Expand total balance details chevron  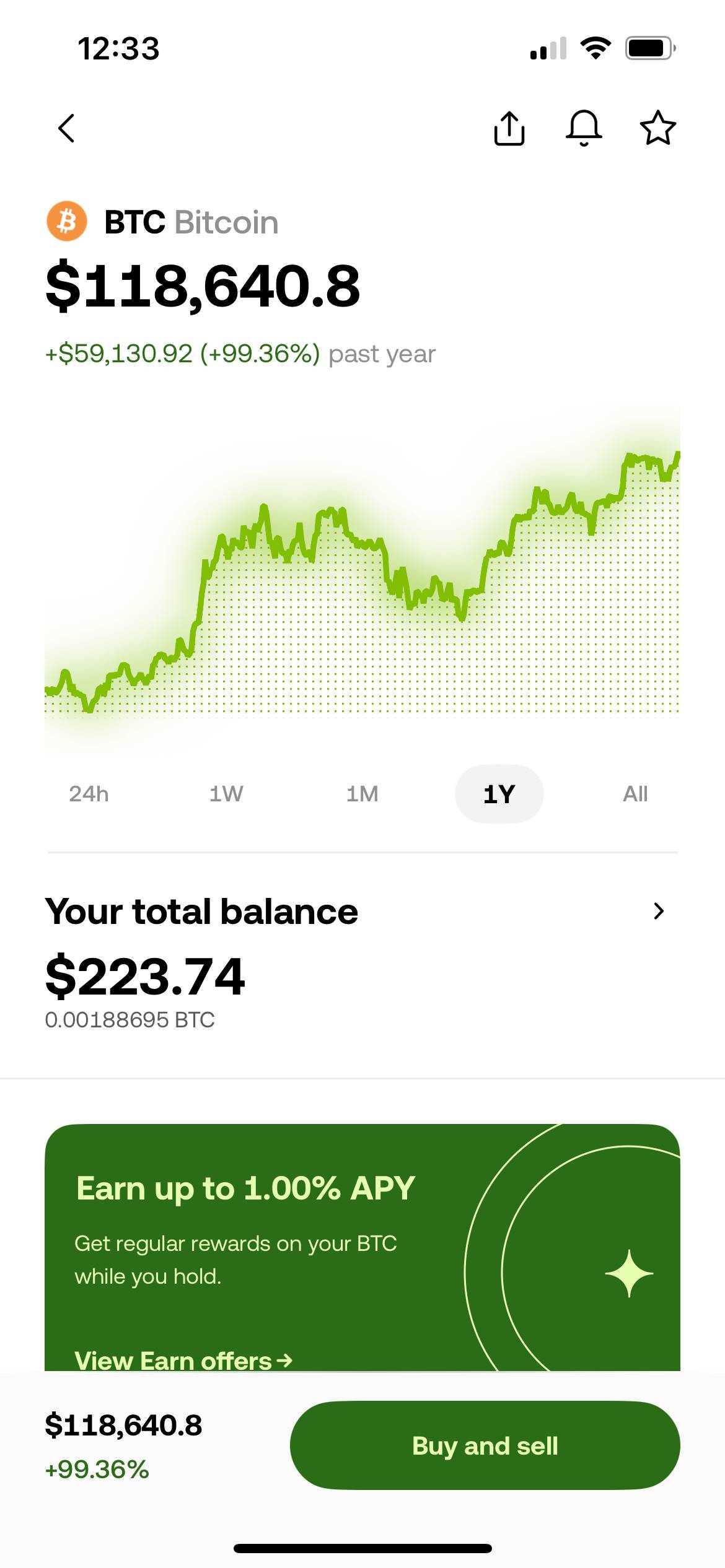pos(659,911)
